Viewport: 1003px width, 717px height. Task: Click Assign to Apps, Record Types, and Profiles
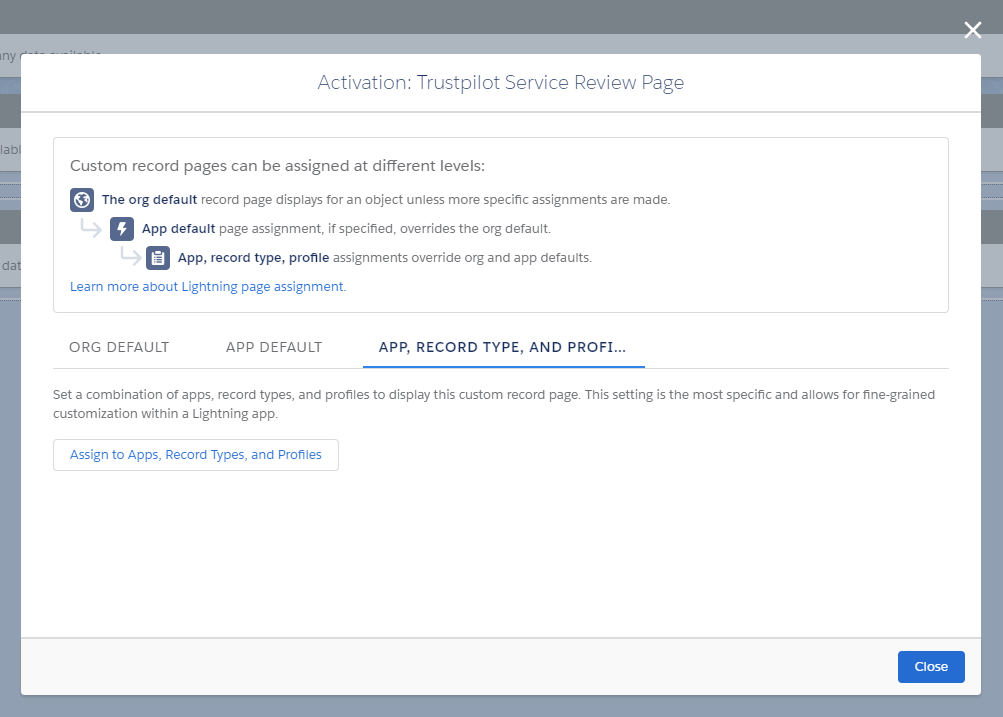pos(195,454)
